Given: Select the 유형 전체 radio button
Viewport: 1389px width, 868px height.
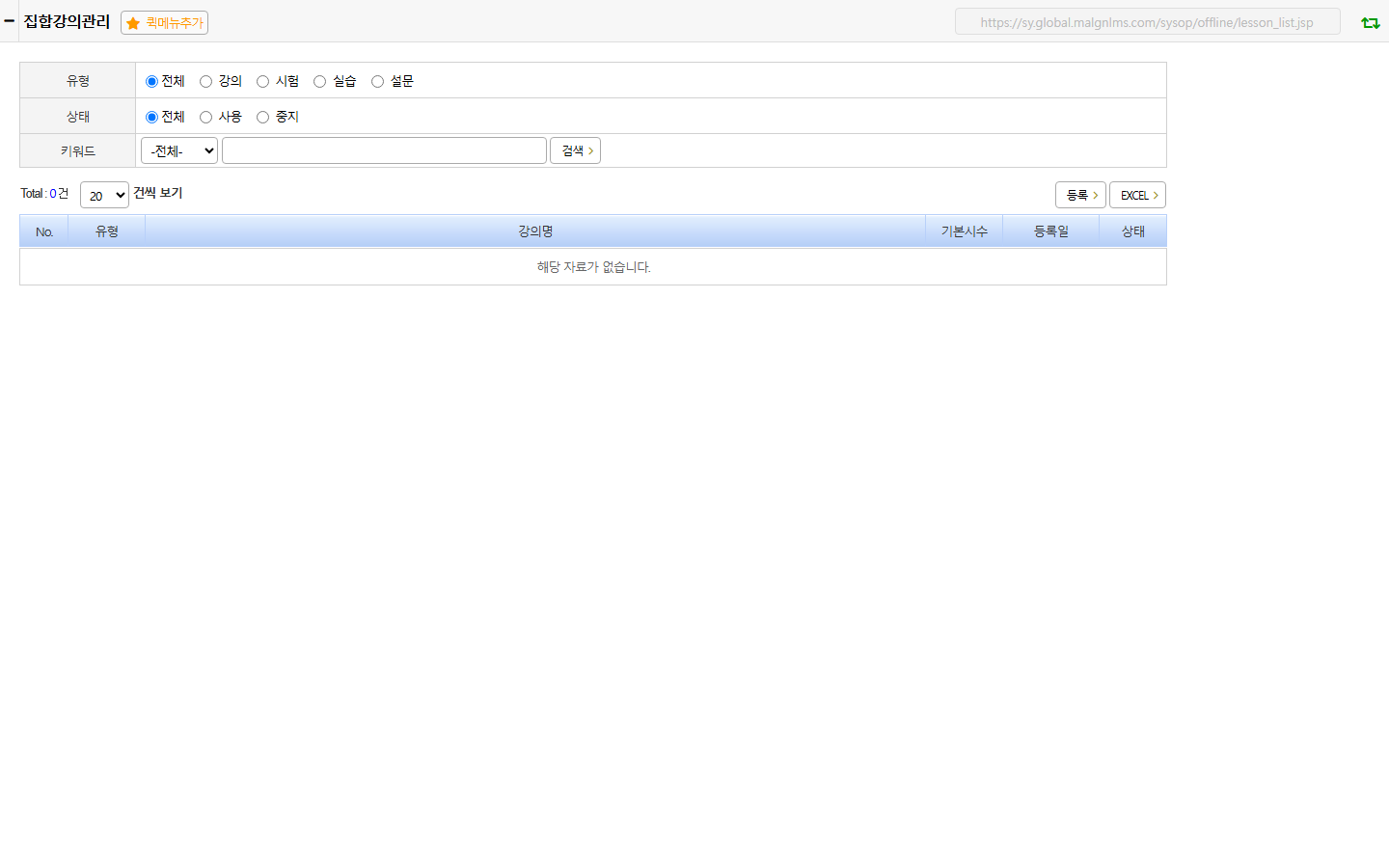Looking at the screenshot, I should tap(151, 82).
